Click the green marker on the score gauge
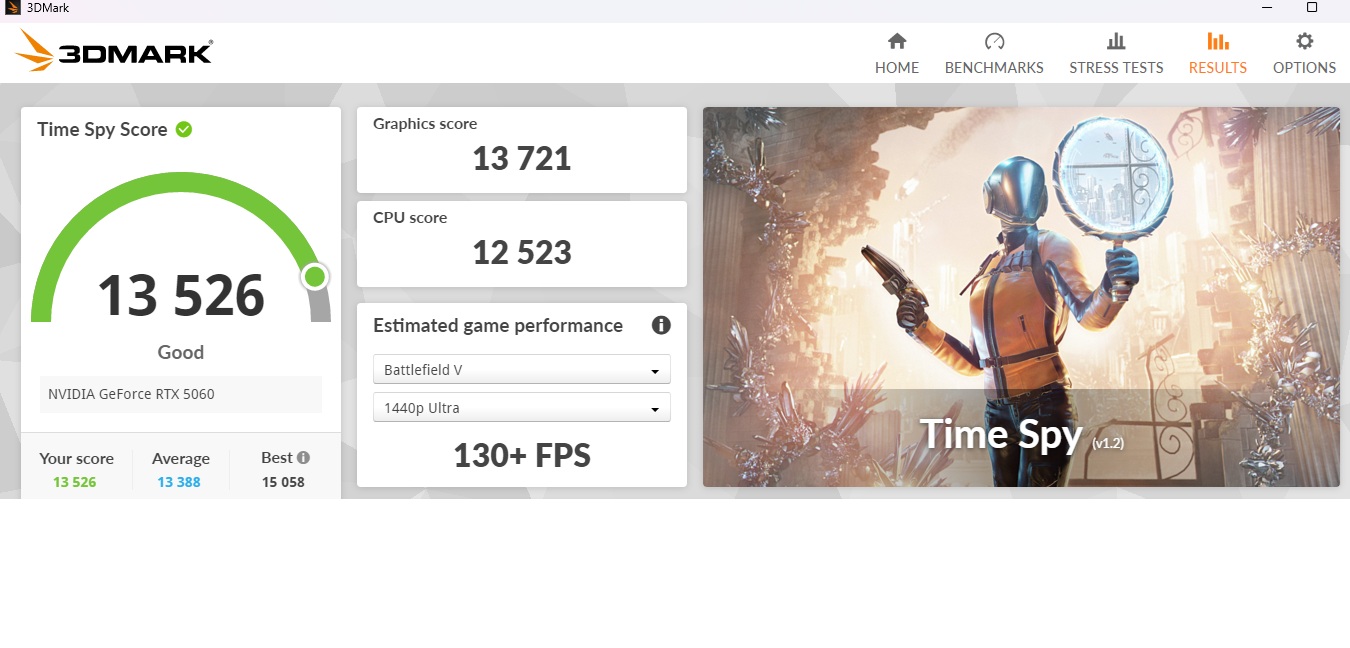 point(315,276)
